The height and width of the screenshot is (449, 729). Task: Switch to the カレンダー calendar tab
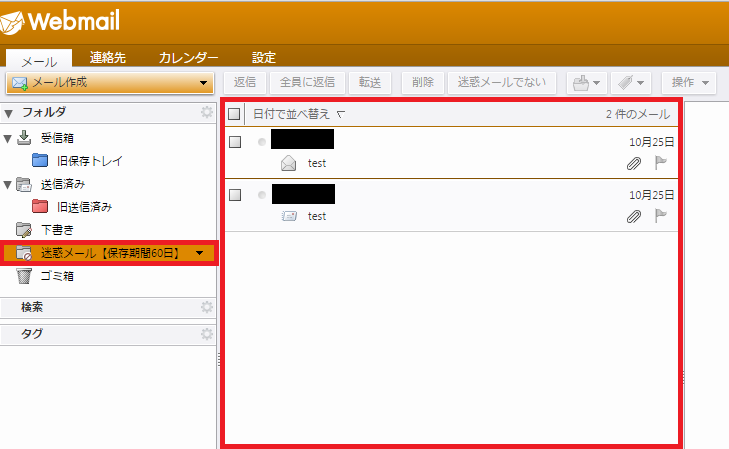tap(188, 58)
